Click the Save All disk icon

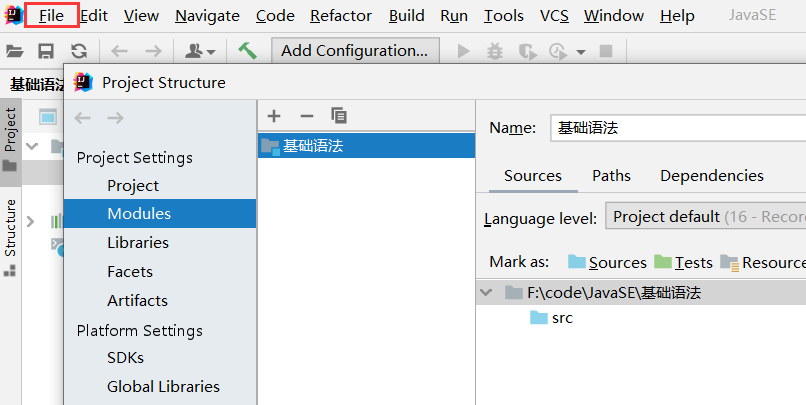(x=46, y=51)
